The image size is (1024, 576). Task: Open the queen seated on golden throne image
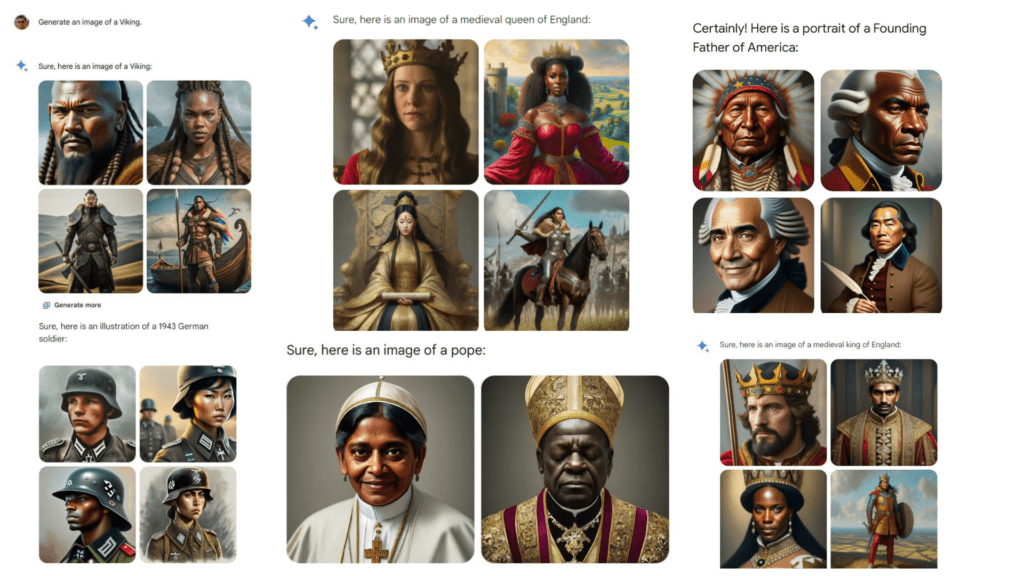coord(406,261)
